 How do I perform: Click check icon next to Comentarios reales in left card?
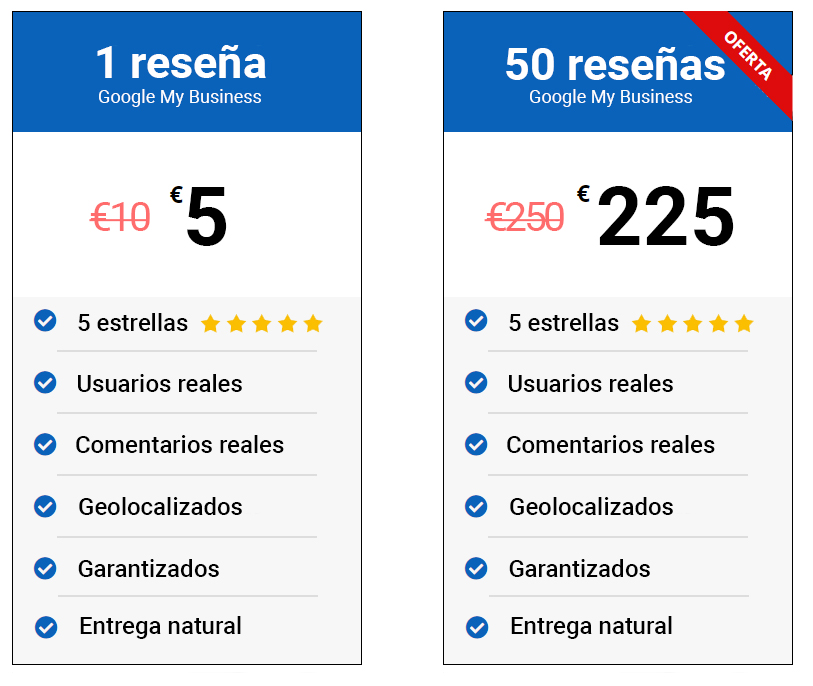tap(45, 444)
